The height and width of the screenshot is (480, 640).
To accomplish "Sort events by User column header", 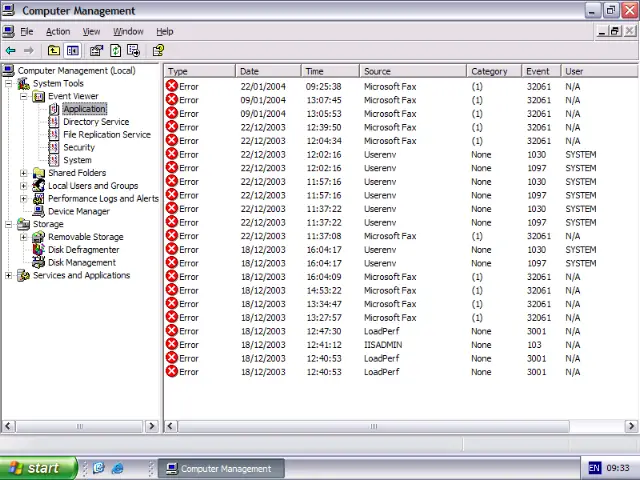I will pos(599,71).
